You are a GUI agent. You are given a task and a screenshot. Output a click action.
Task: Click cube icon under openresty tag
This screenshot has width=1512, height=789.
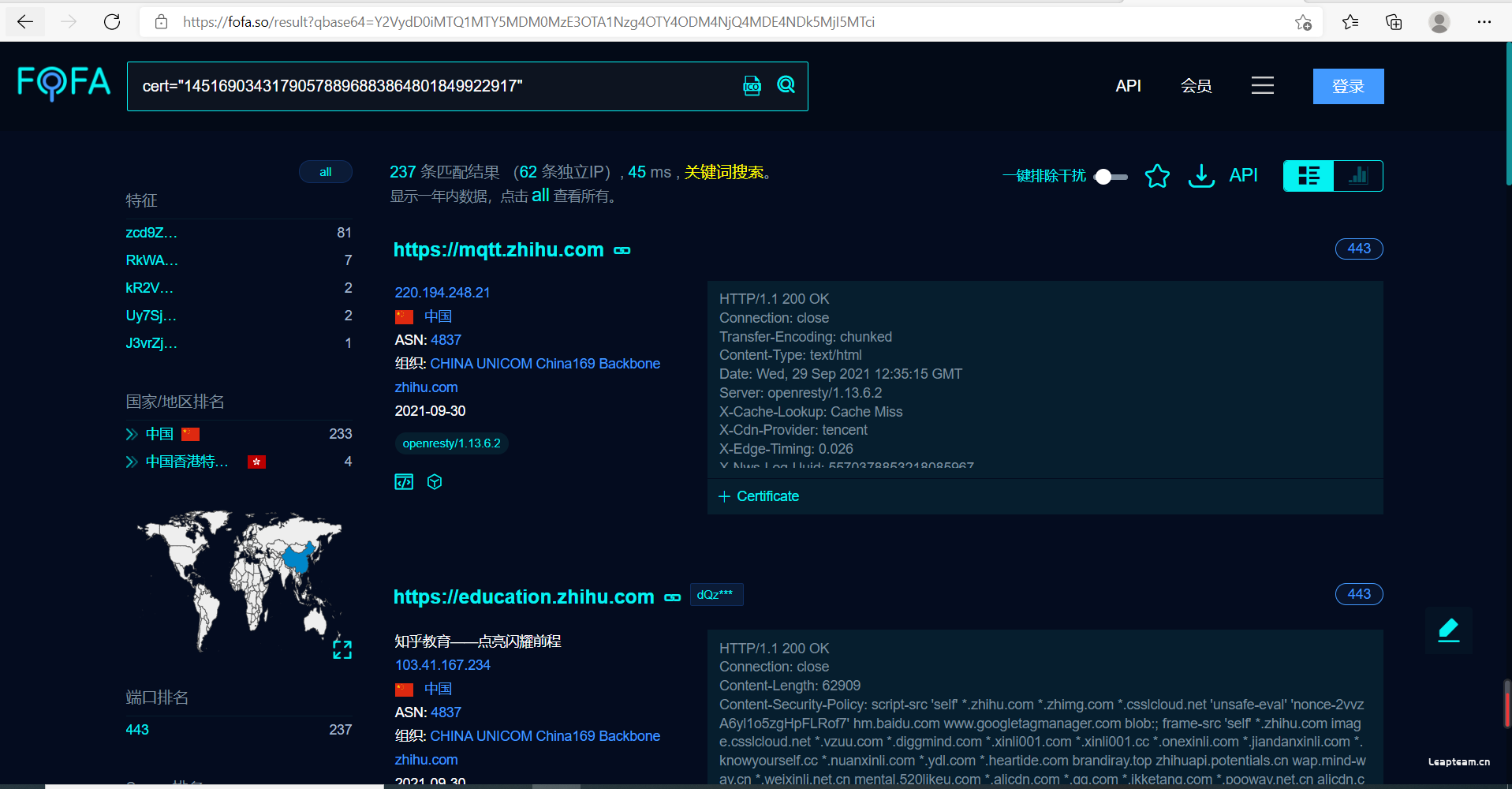(x=435, y=482)
